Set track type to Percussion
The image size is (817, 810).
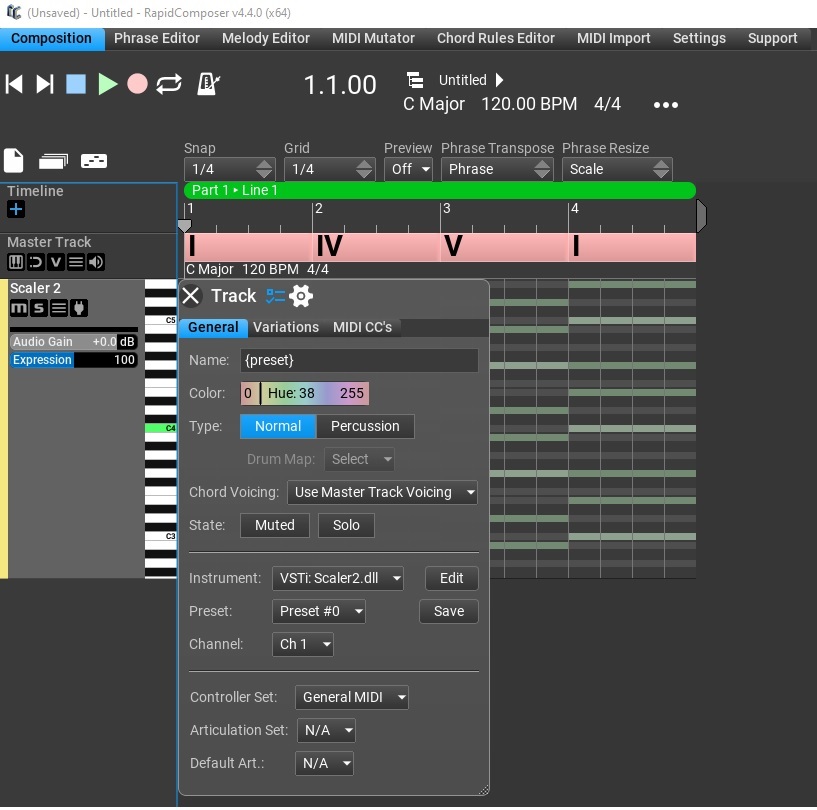point(365,426)
